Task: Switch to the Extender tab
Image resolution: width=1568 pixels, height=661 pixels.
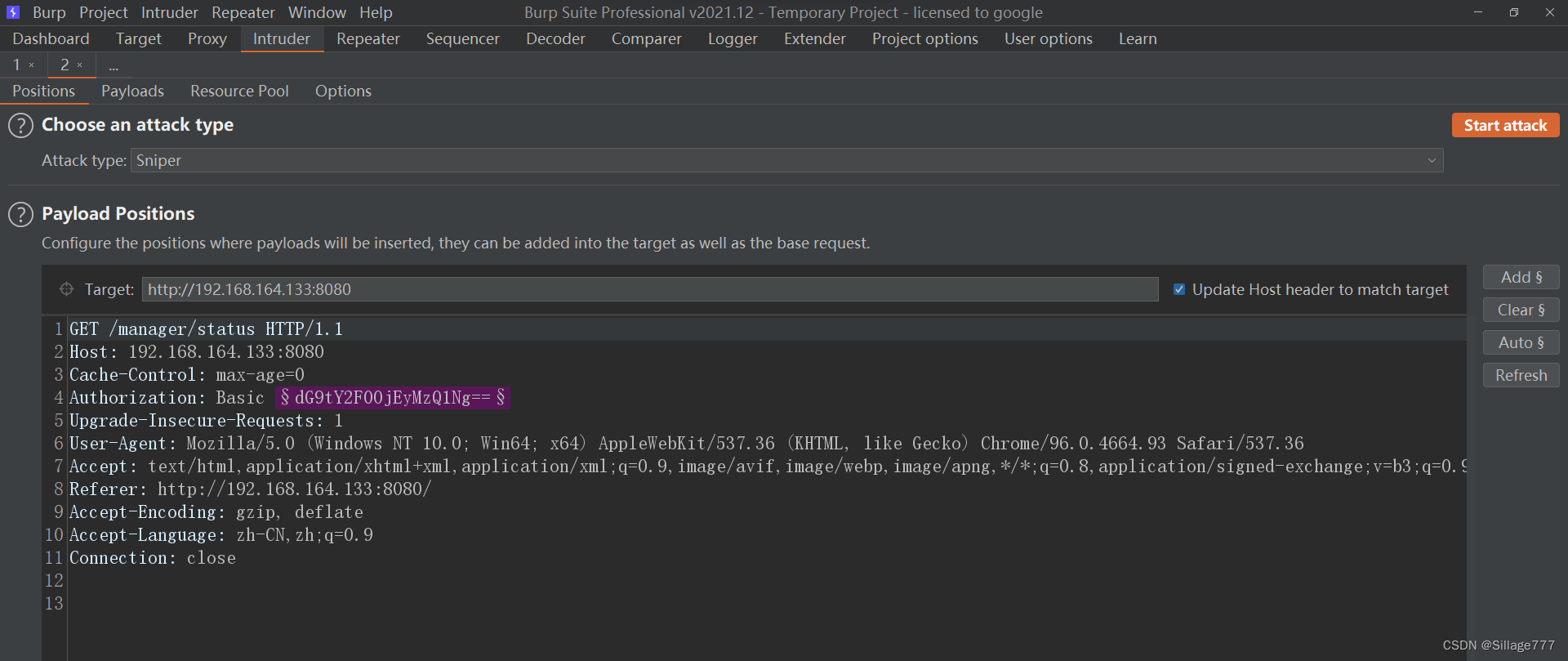Action: [x=814, y=38]
